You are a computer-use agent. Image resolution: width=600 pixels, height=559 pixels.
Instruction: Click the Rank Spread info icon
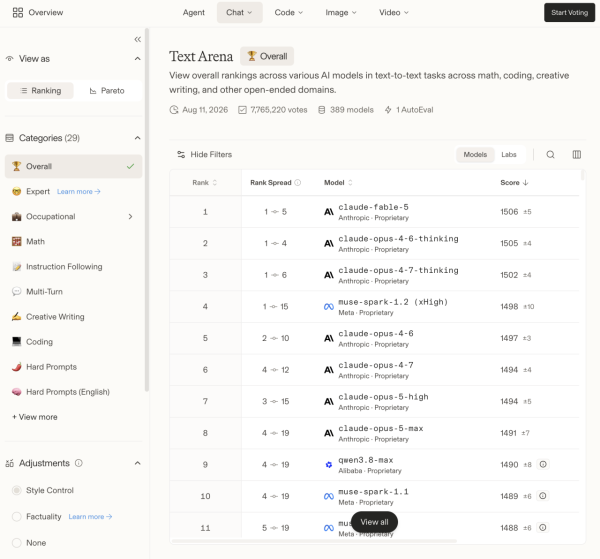(x=298, y=183)
